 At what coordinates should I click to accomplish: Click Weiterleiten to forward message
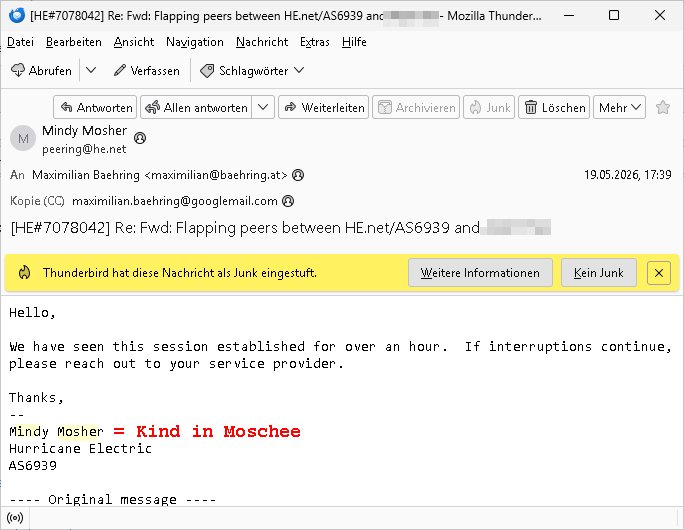click(324, 107)
